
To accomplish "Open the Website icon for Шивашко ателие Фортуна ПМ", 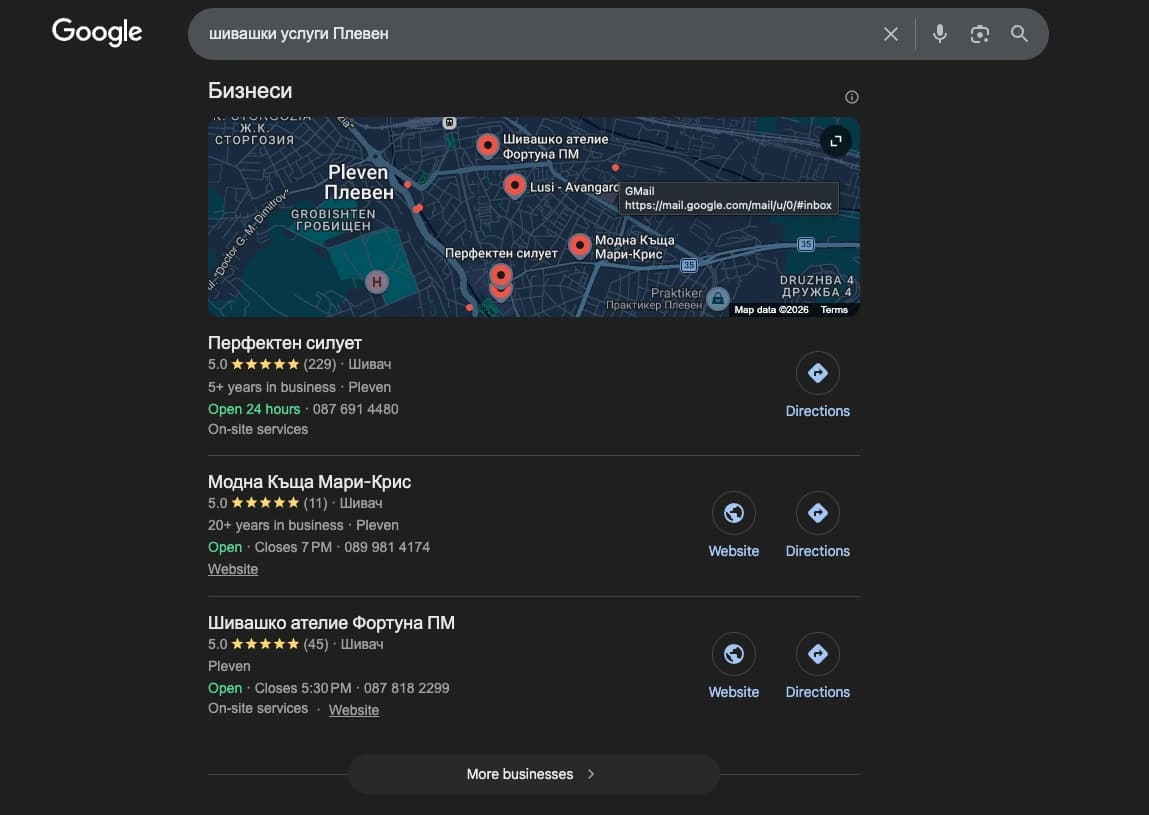I will tap(733, 654).
